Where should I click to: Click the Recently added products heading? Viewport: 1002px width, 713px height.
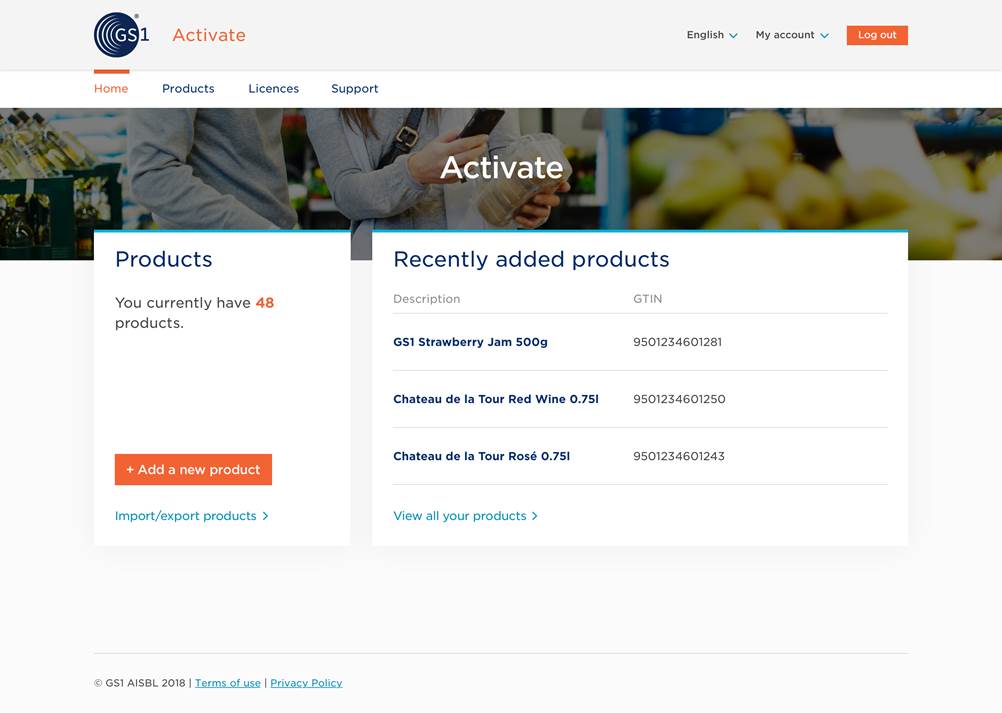(x=531, y=259)
